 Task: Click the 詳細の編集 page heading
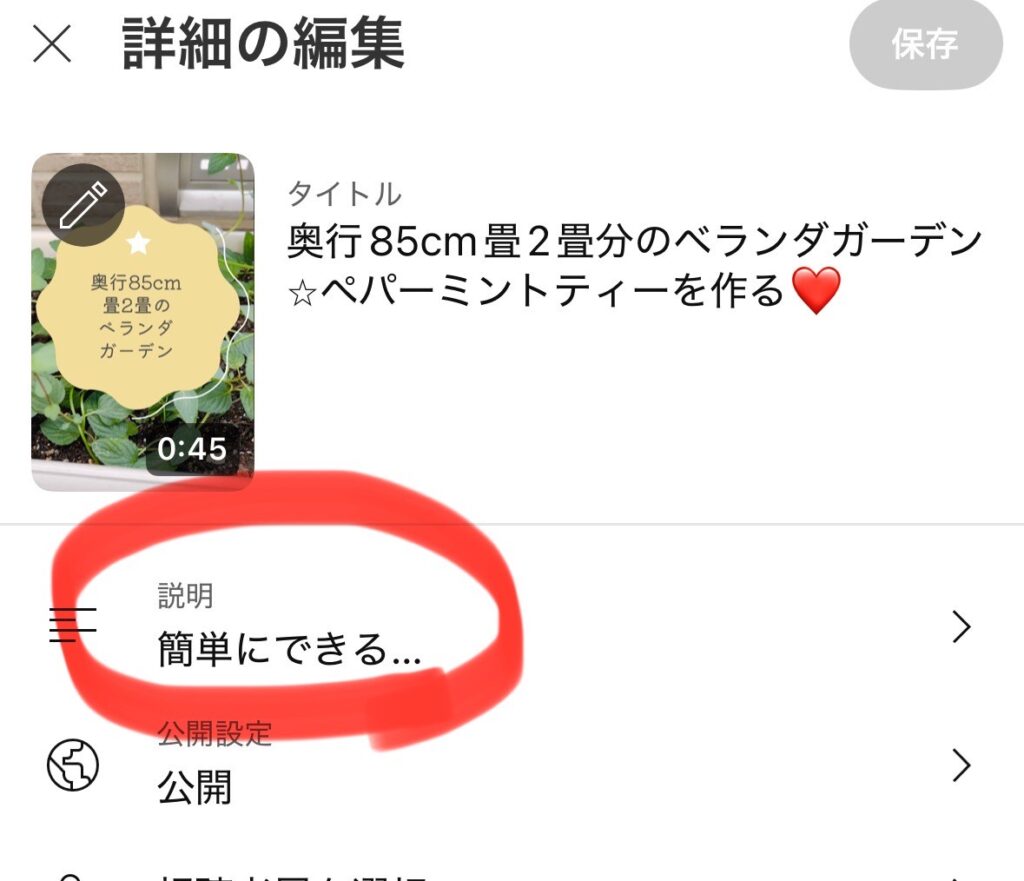tap(263, 44)
